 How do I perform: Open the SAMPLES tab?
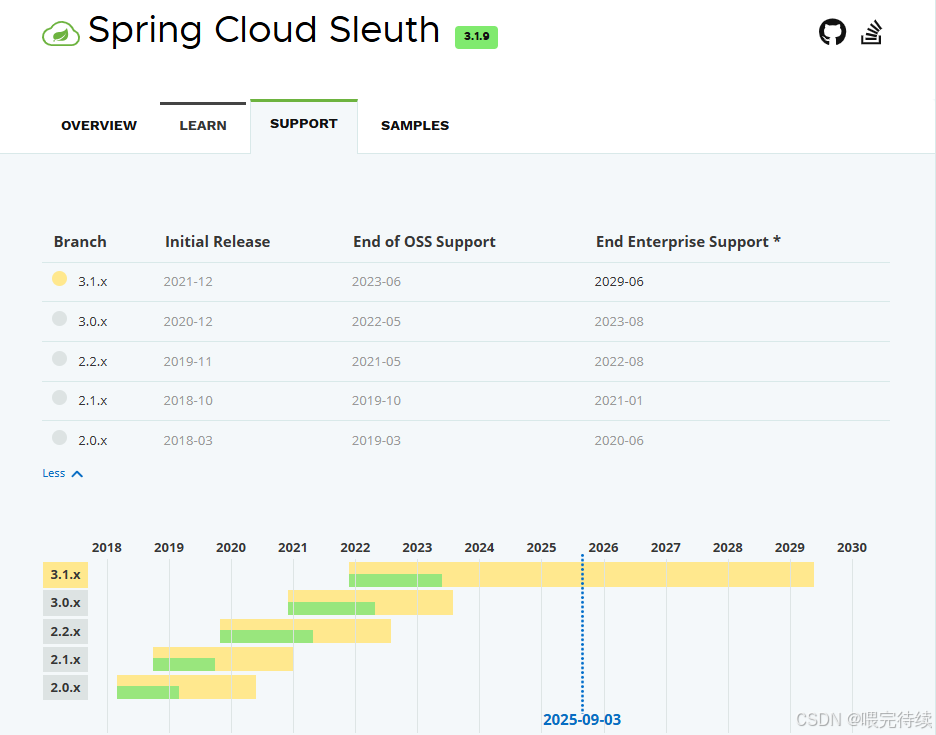pyautogui.click(x=415, y=125)
